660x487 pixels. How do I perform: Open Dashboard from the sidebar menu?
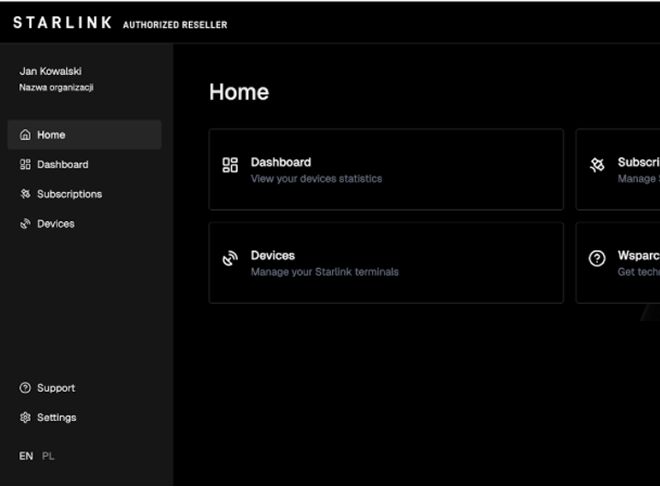pyautogui.click(x=85, y=164)
